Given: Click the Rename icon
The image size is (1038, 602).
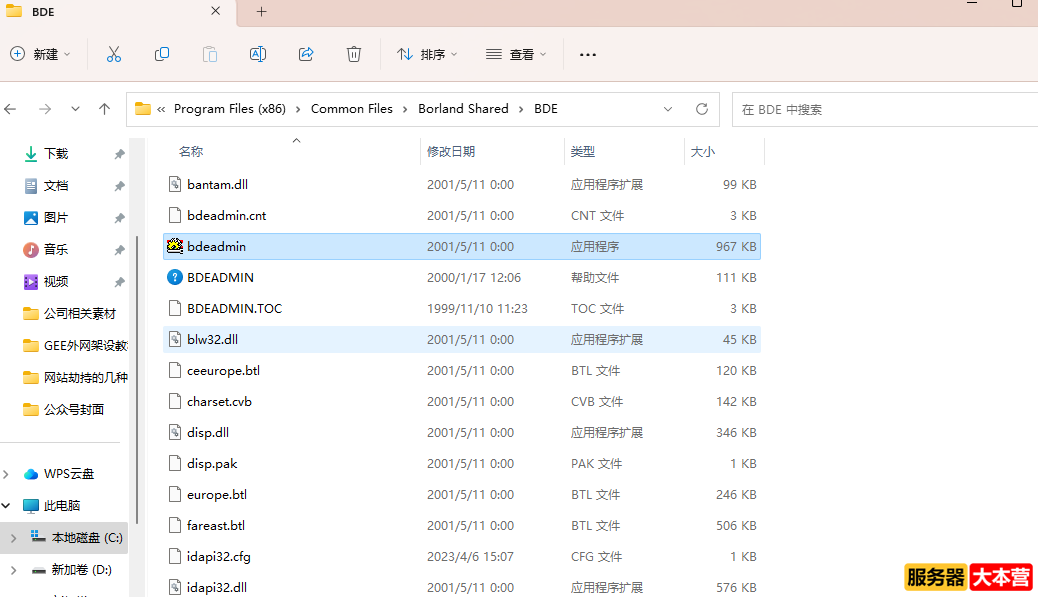Looking at the screenshot, I should 258,54.
